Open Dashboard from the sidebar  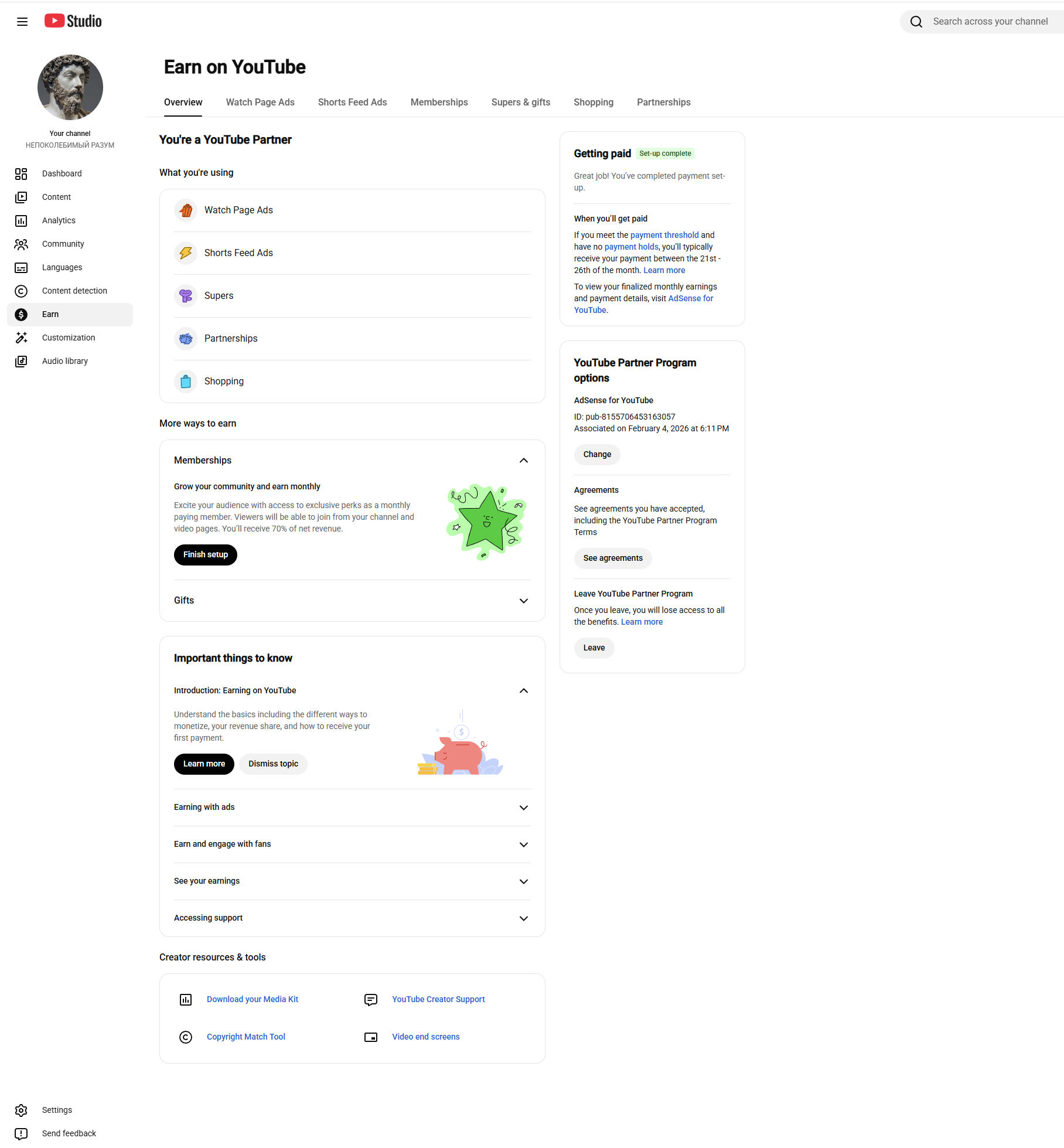click(70, 173)
